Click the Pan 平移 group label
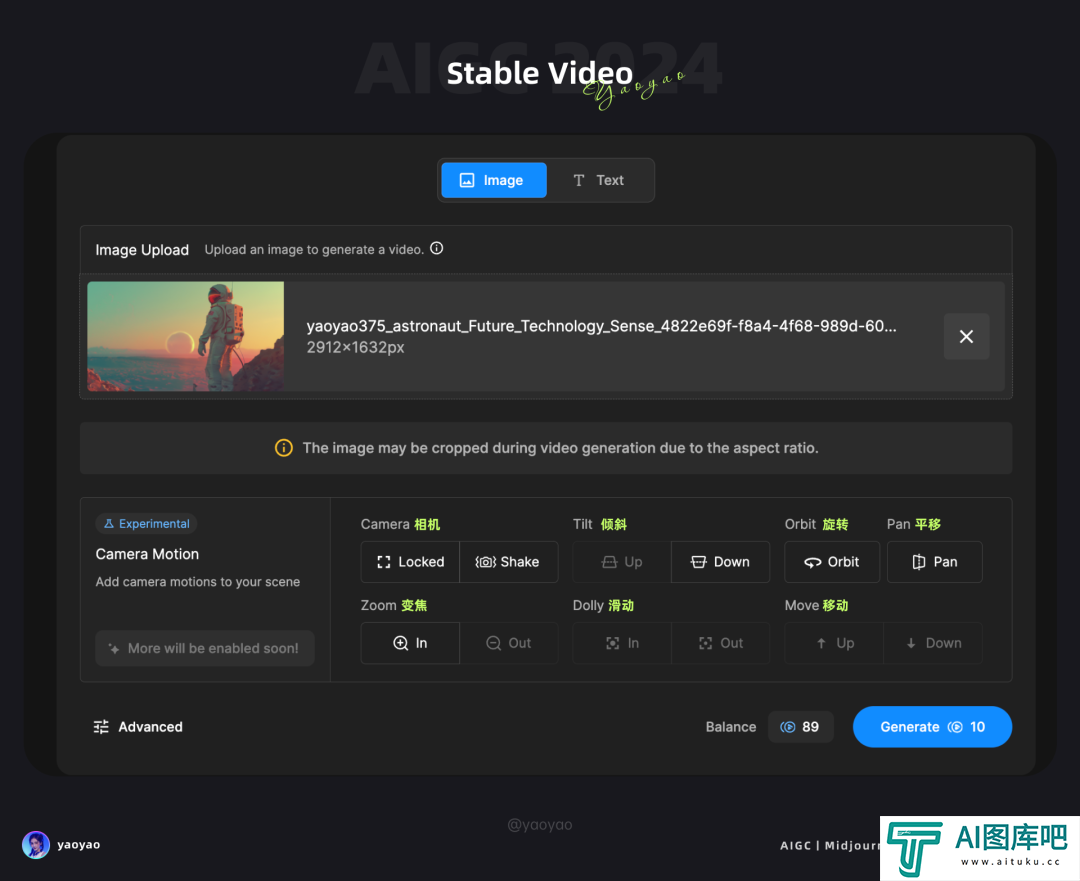Viewport: 1080px width, 881px height. pos(913,524)
